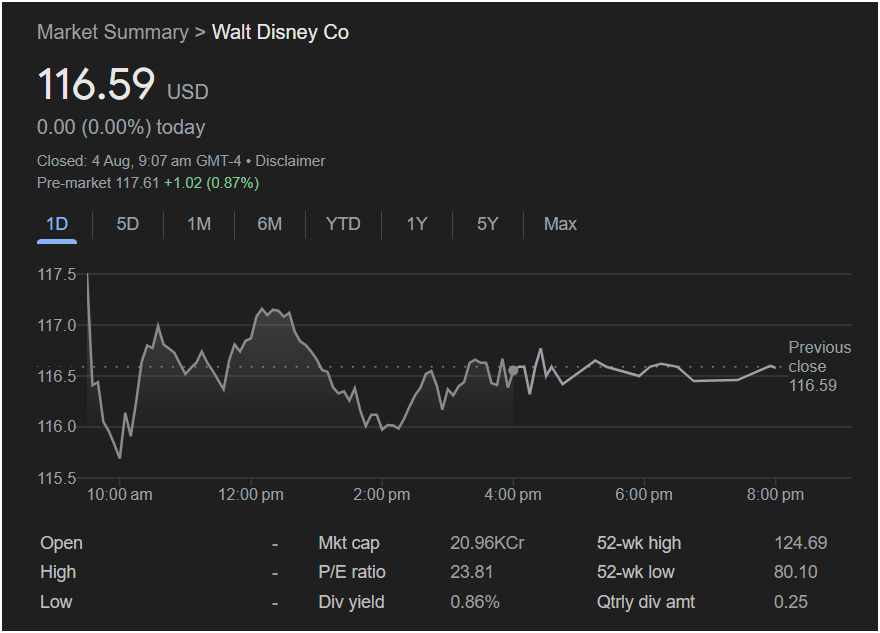Click the '6:00 pm' time axis label

(644, 495)
